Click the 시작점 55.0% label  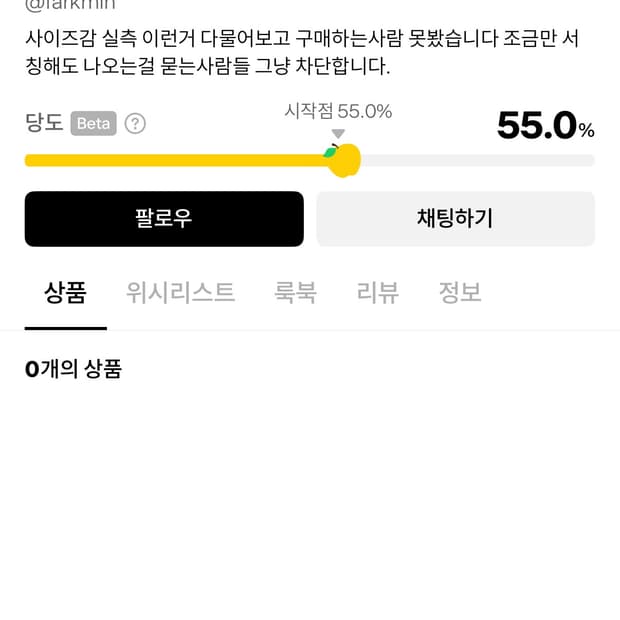pyautogui.click(x=338, y=111)
